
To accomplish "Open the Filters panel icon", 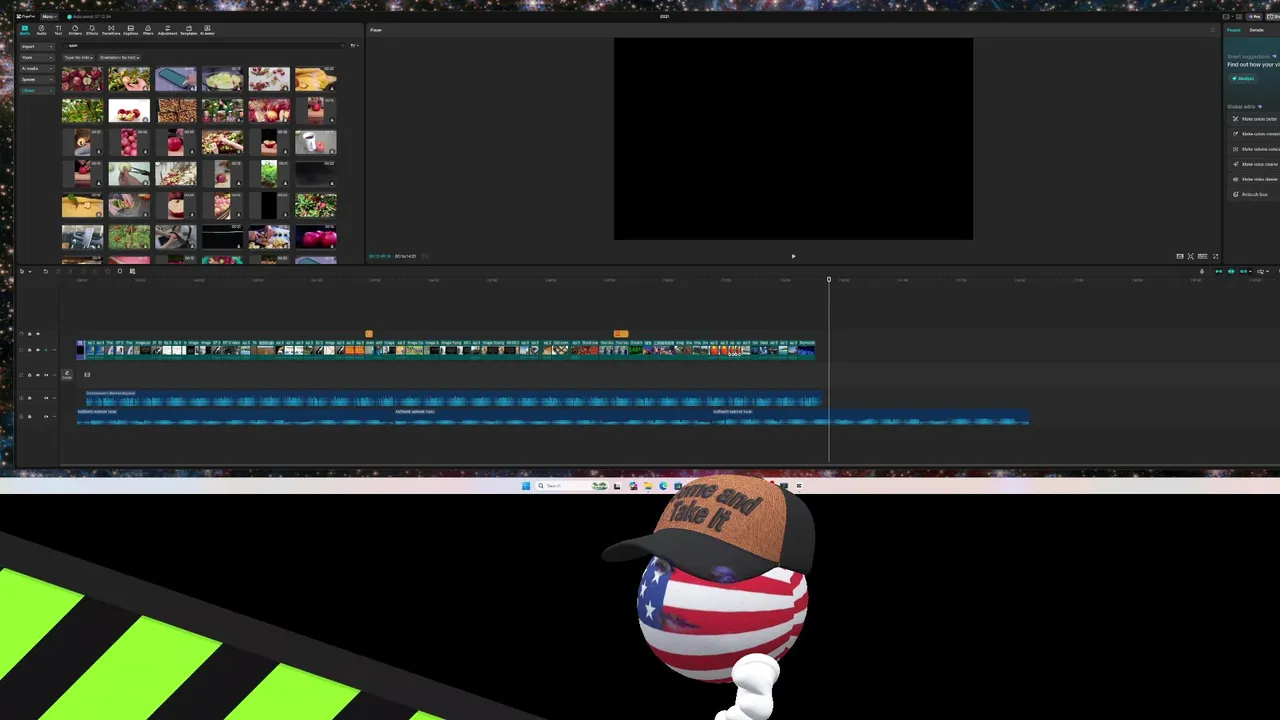I will pyautogui.click(x=148, y=30).
